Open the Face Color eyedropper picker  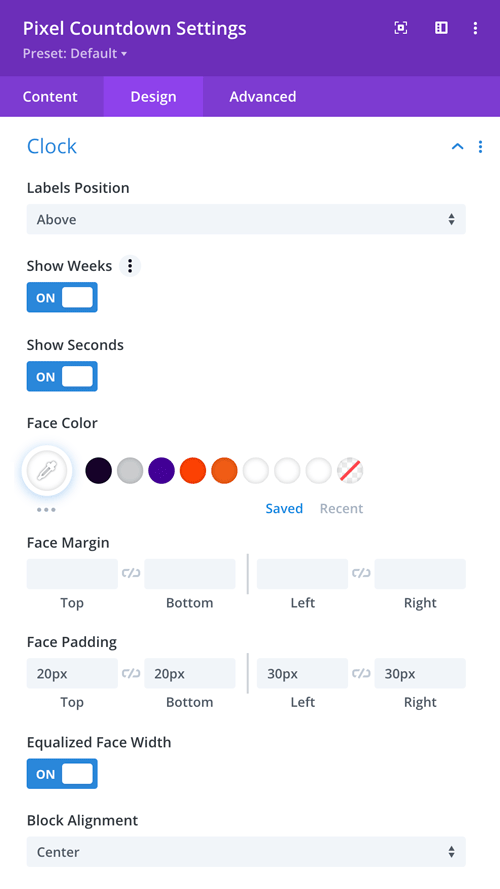pyautogui.click(x=47, y=470)
